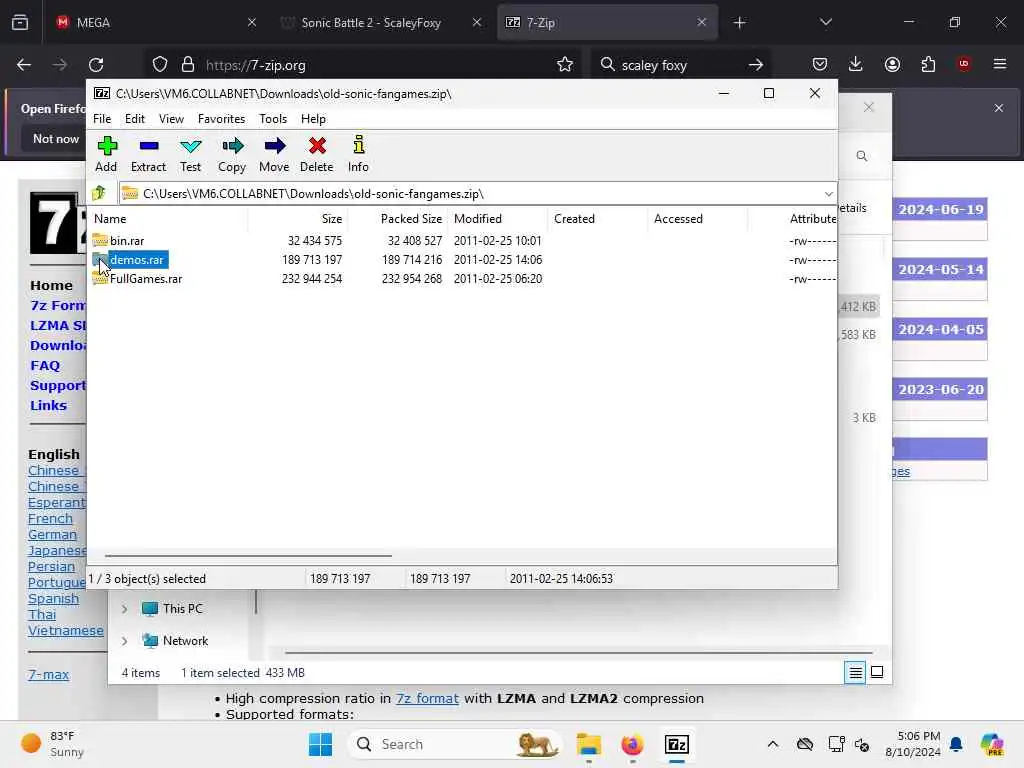
Task: Open 7-Zip from the taskbar
Action: coord(677,744)
